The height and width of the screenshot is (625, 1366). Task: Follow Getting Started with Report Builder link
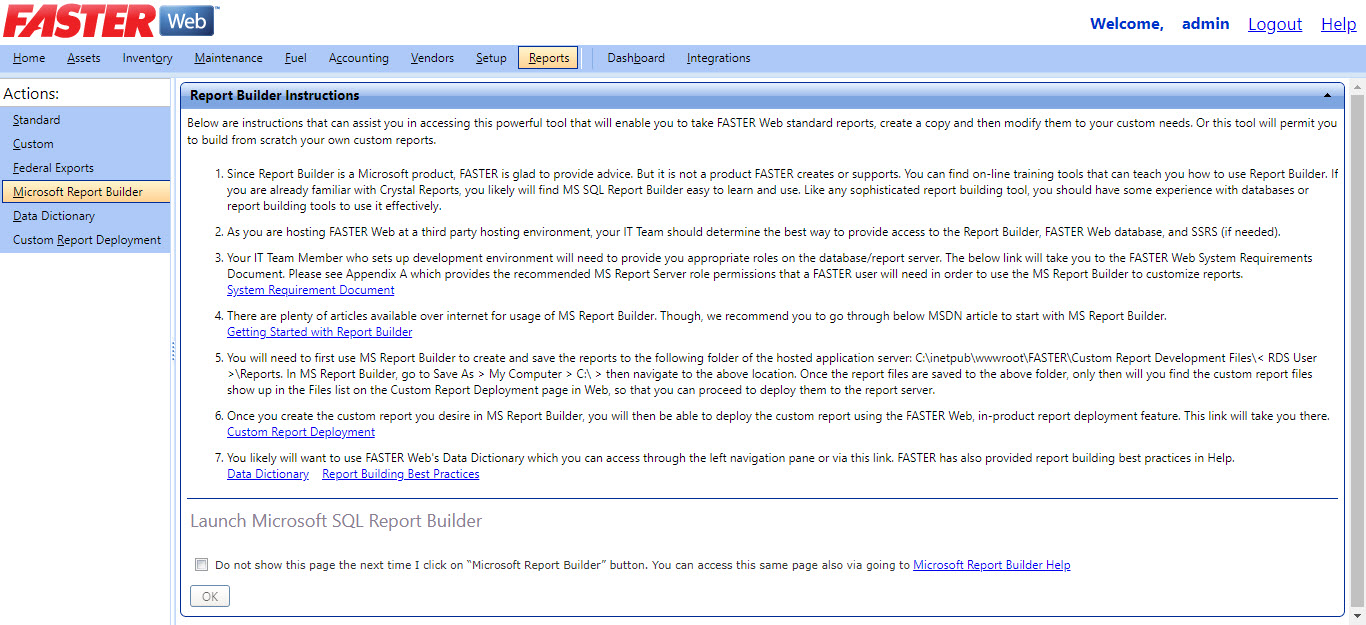click(x=320, y=332)
